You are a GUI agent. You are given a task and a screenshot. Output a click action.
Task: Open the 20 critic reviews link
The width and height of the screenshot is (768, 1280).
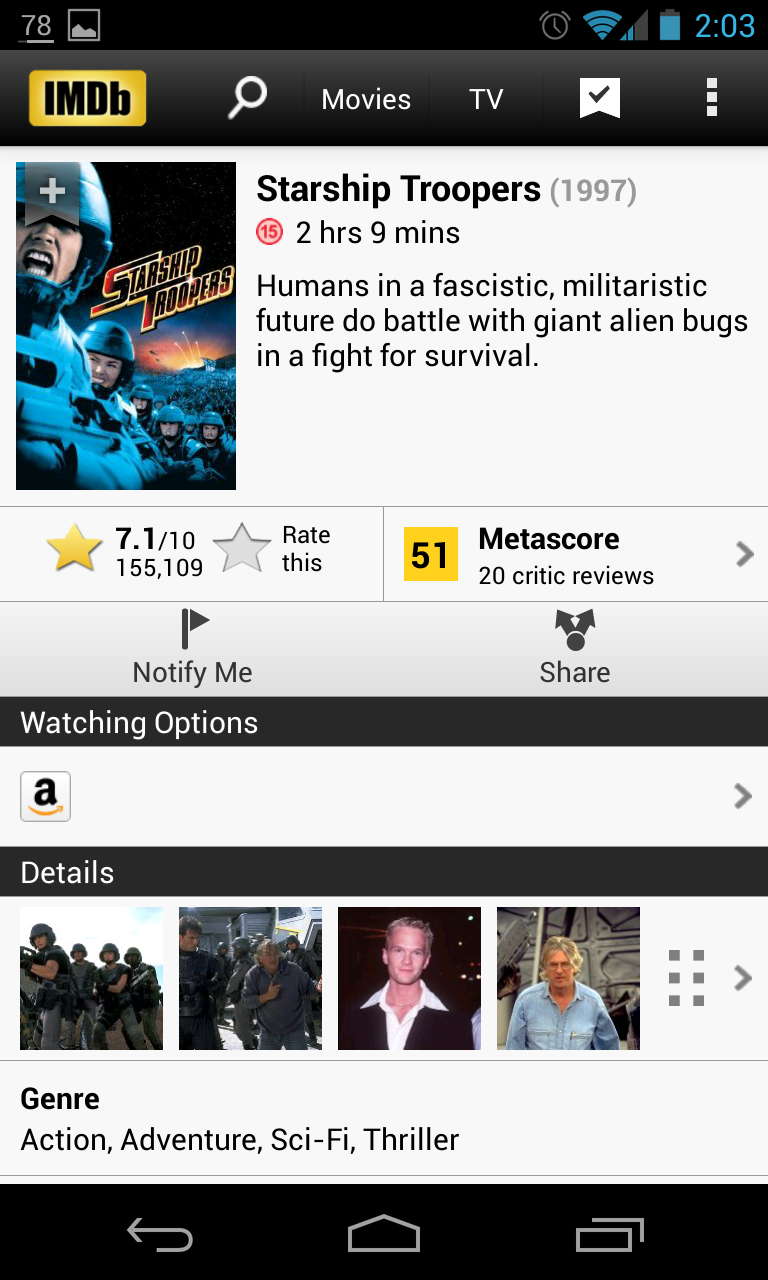click(566, 576)
